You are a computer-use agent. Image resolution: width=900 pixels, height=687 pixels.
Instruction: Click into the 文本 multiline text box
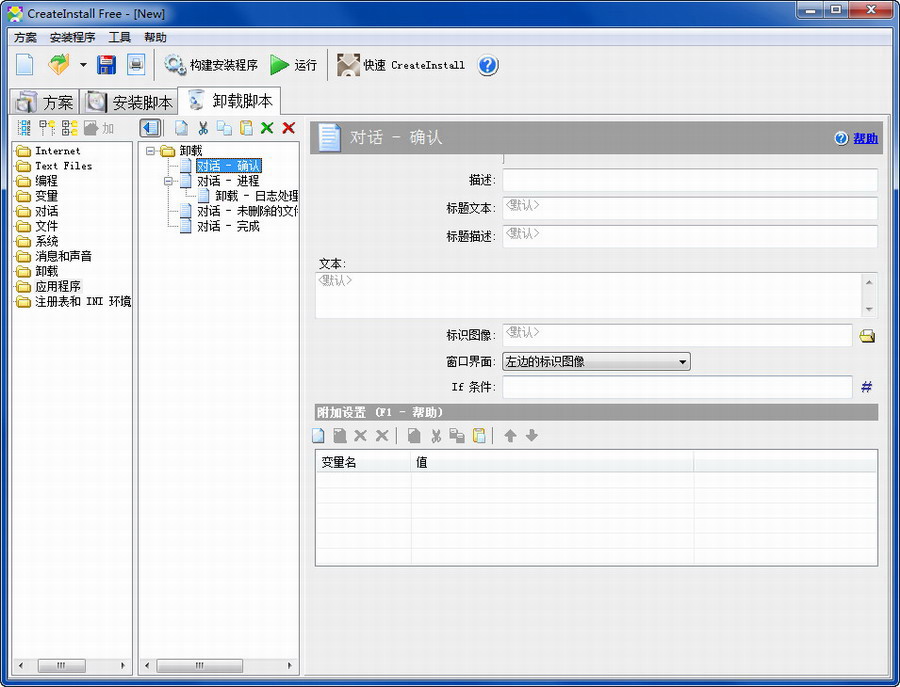(588, 295)
